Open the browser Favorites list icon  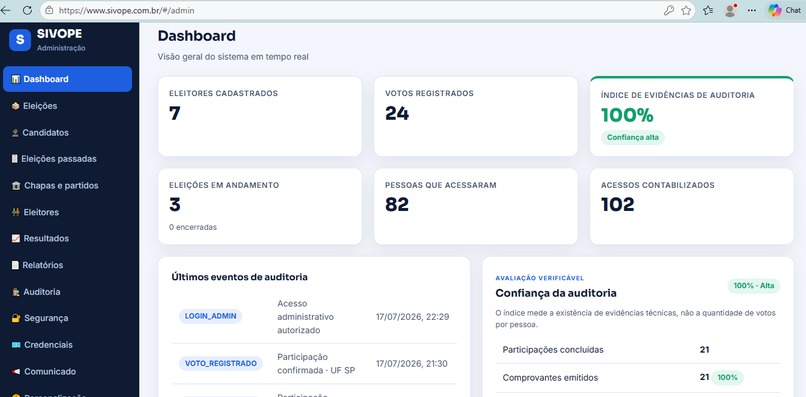708,10
